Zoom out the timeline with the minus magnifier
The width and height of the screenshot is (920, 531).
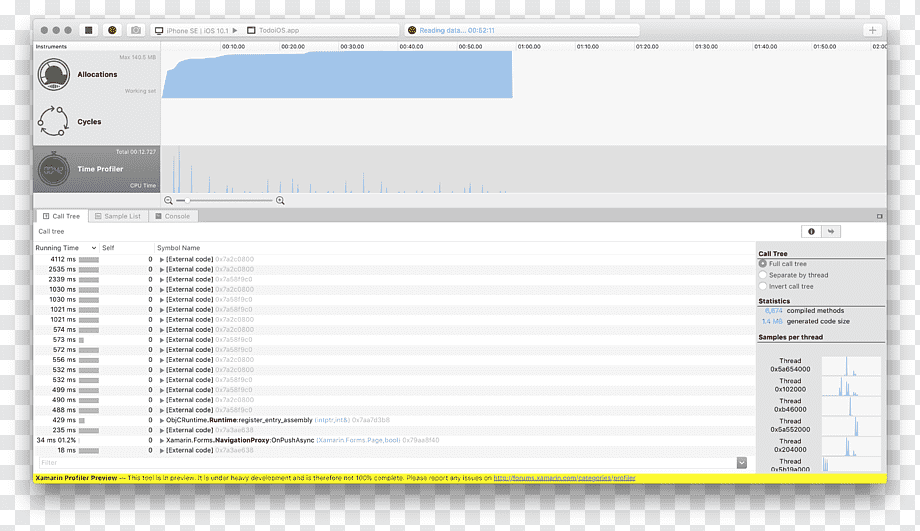click(168, 201)
